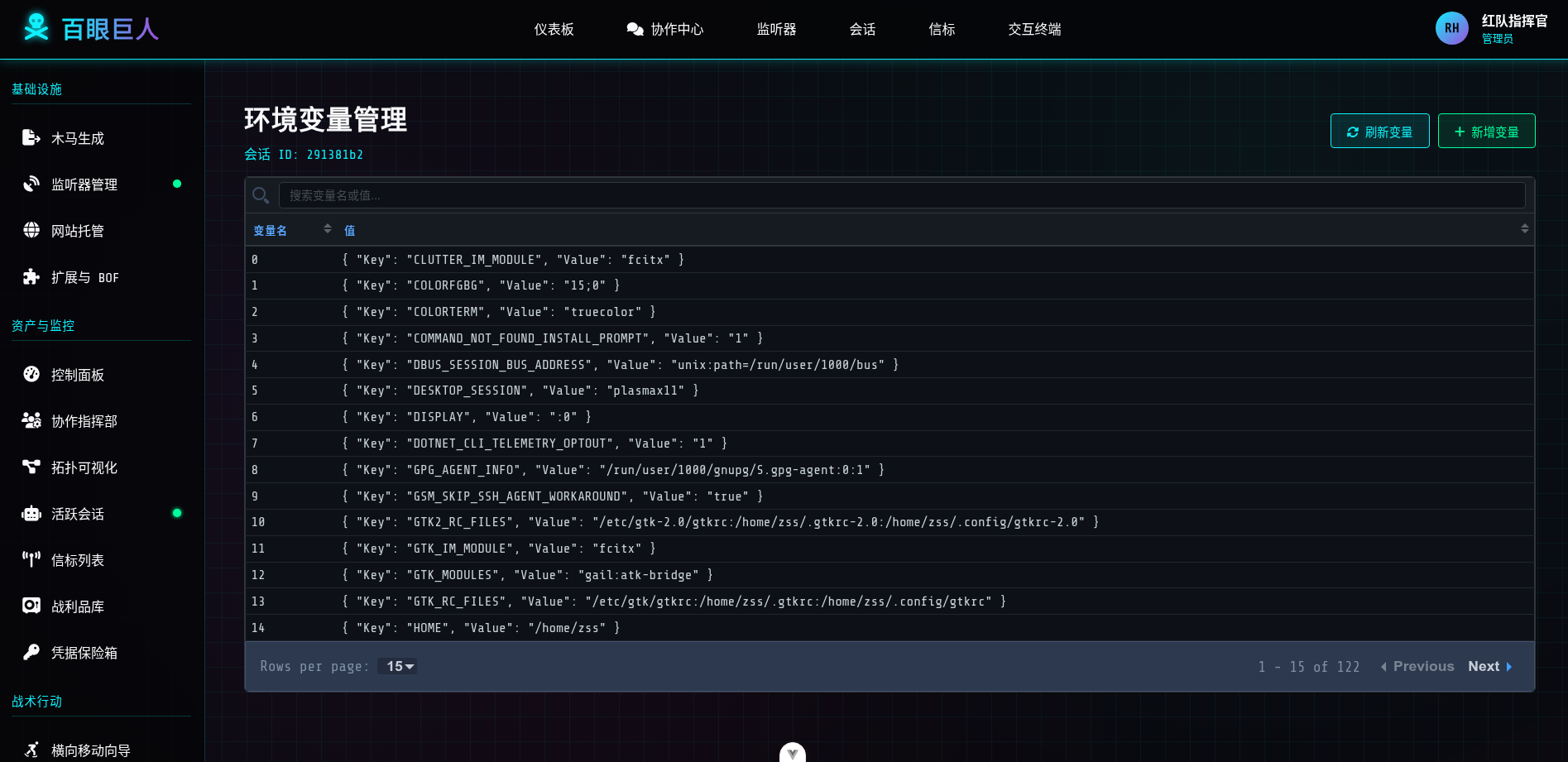Open 扩展与 BOF puzzle icon

point(31,277)
